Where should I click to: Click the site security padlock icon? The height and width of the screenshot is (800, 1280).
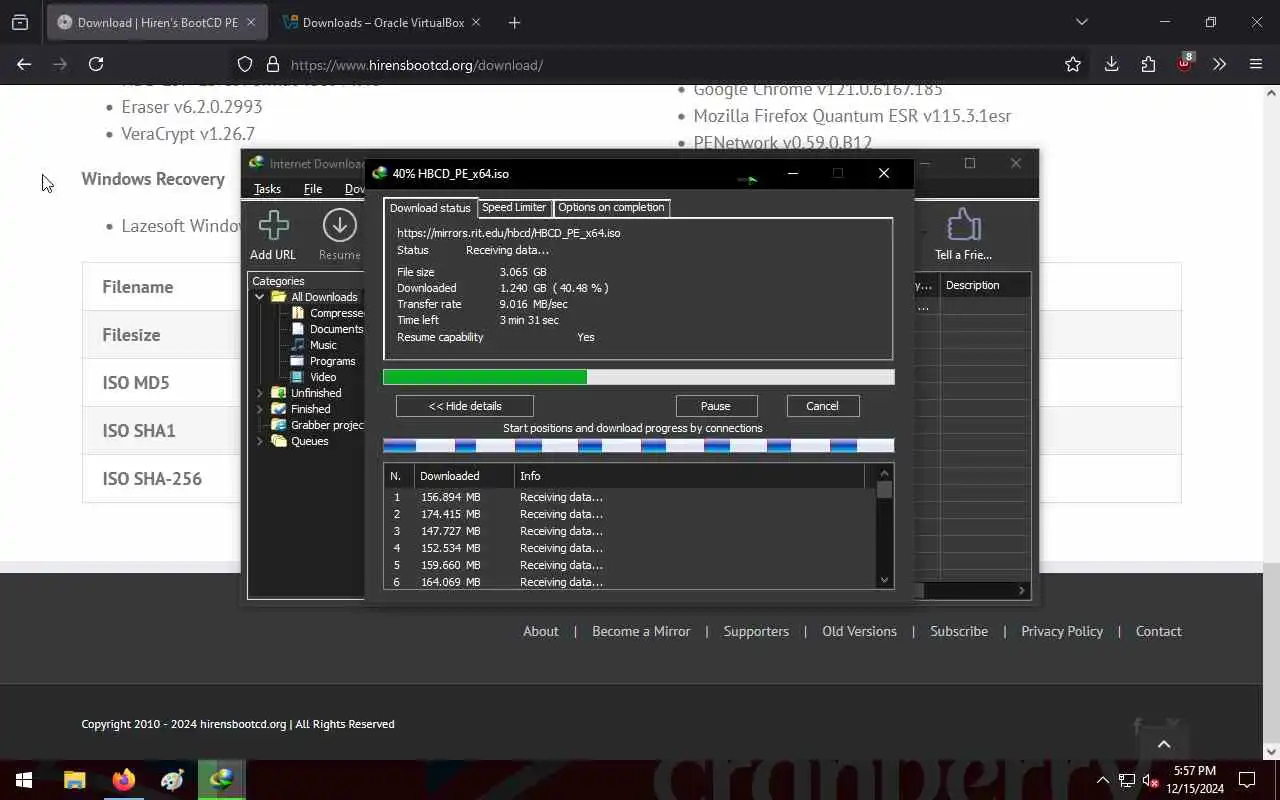pyautogui.click(x=273, y=65)
